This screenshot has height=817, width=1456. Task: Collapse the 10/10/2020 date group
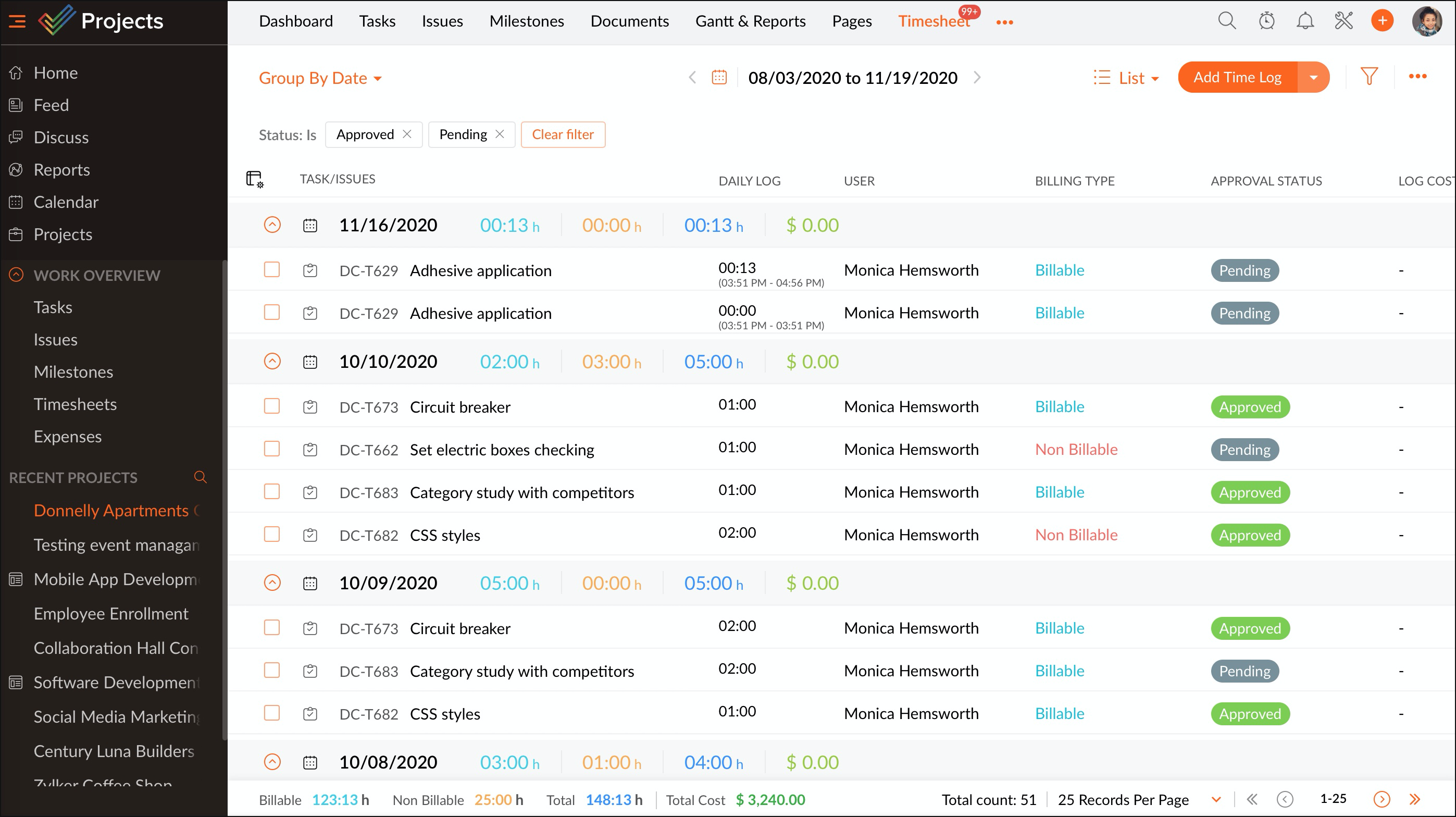(272, 361)
